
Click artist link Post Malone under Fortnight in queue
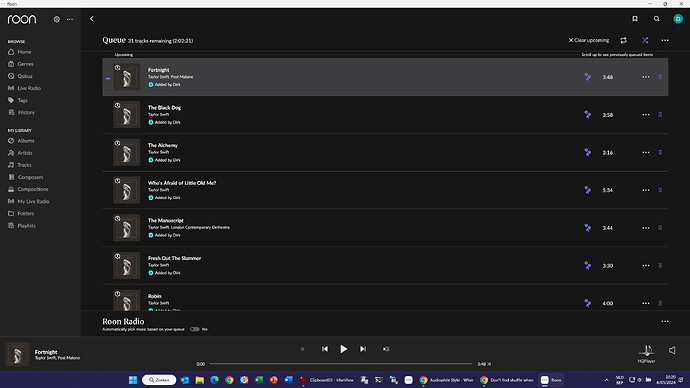coord(182,77)
